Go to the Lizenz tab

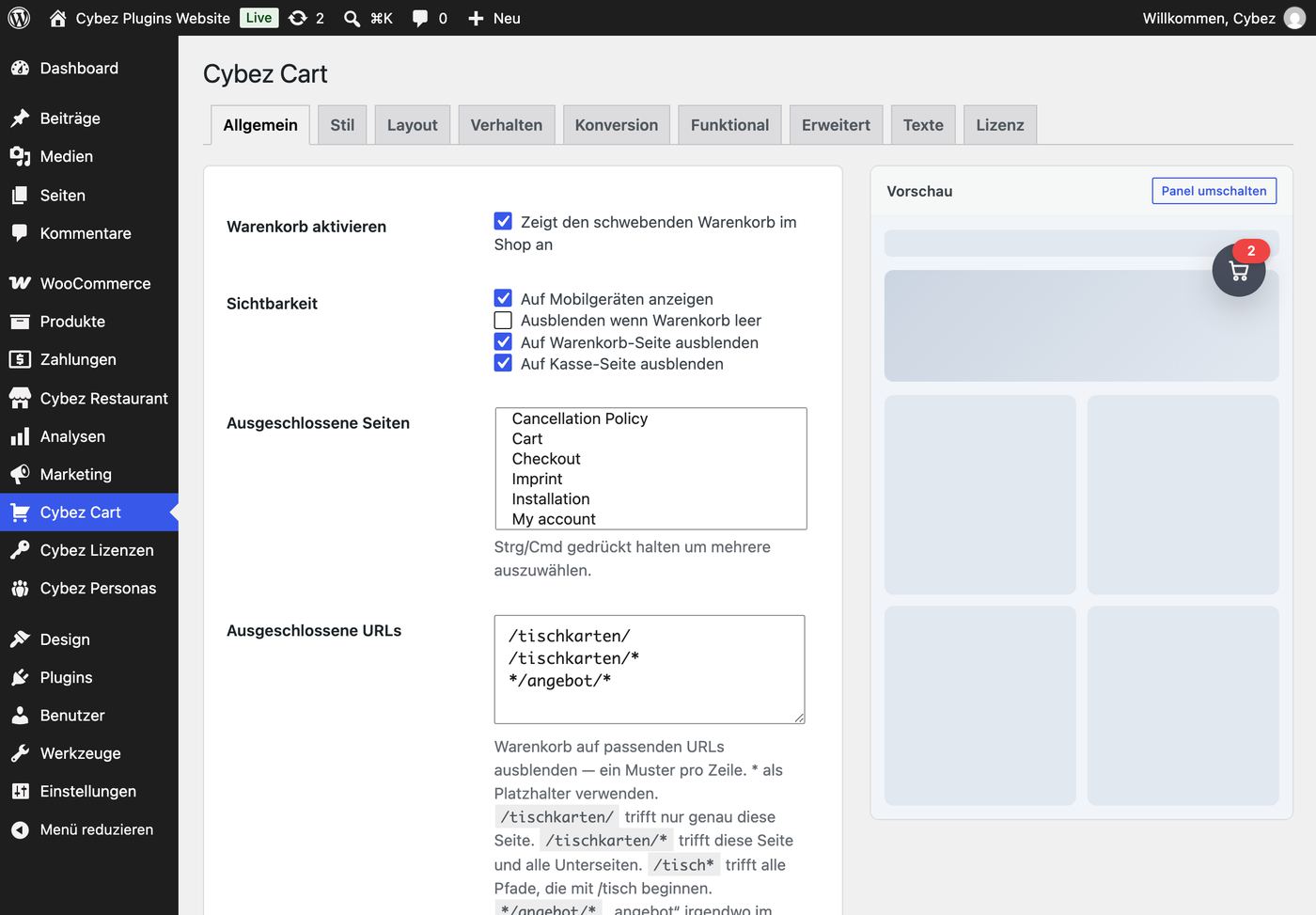point(1000,125)
